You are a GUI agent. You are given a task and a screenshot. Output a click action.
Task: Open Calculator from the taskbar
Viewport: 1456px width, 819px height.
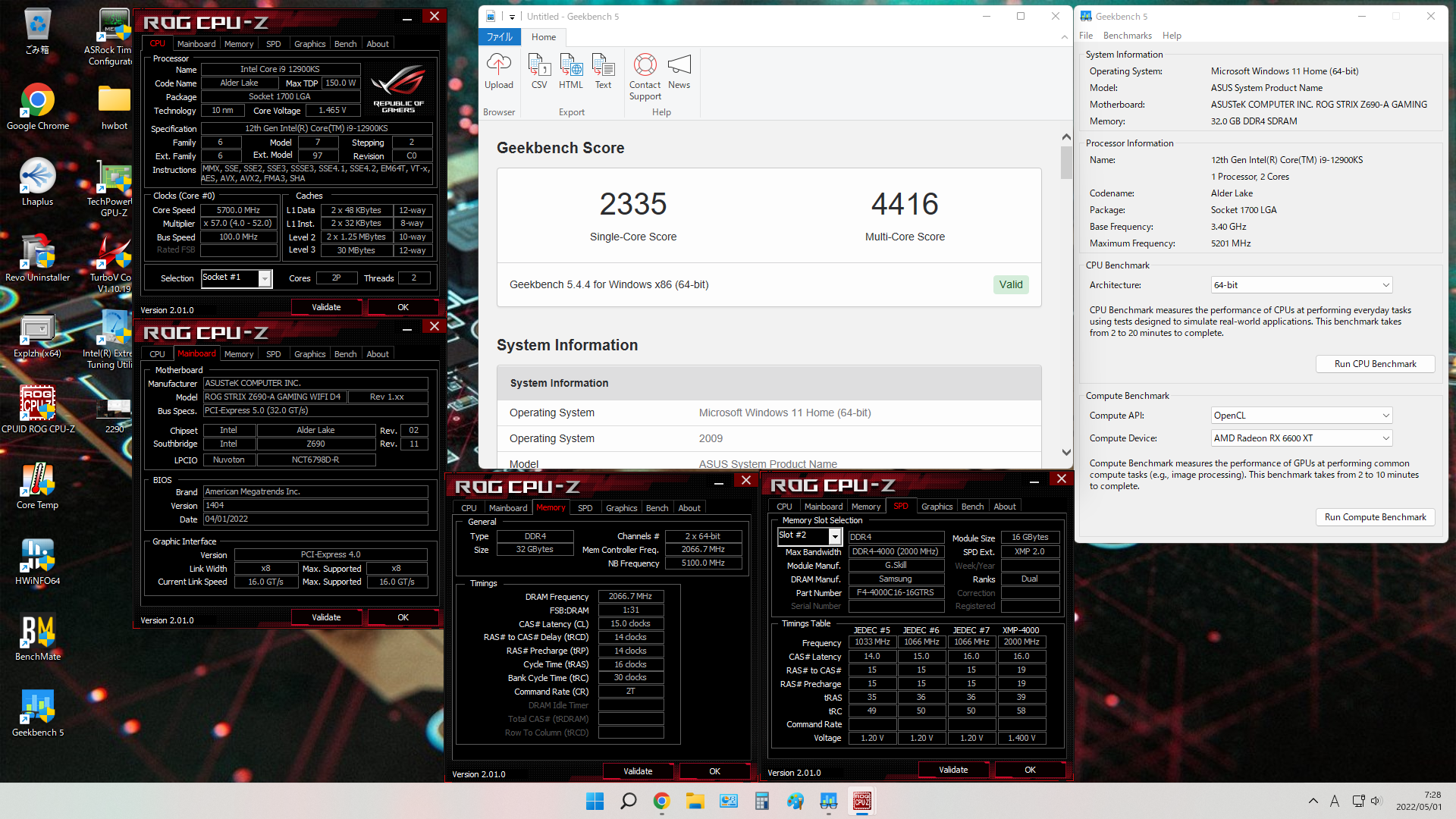coord(761,801)
